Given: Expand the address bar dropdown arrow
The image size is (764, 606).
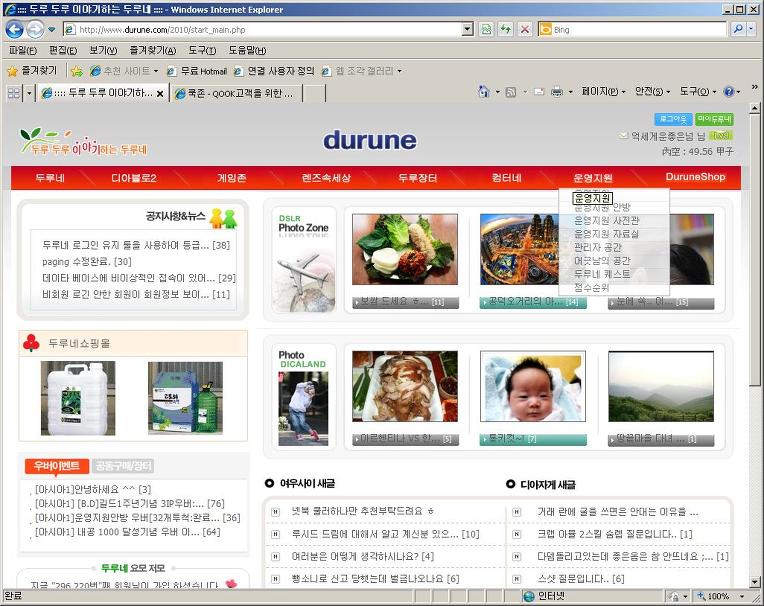Looking at the screenshot, I should pos(467,30).
